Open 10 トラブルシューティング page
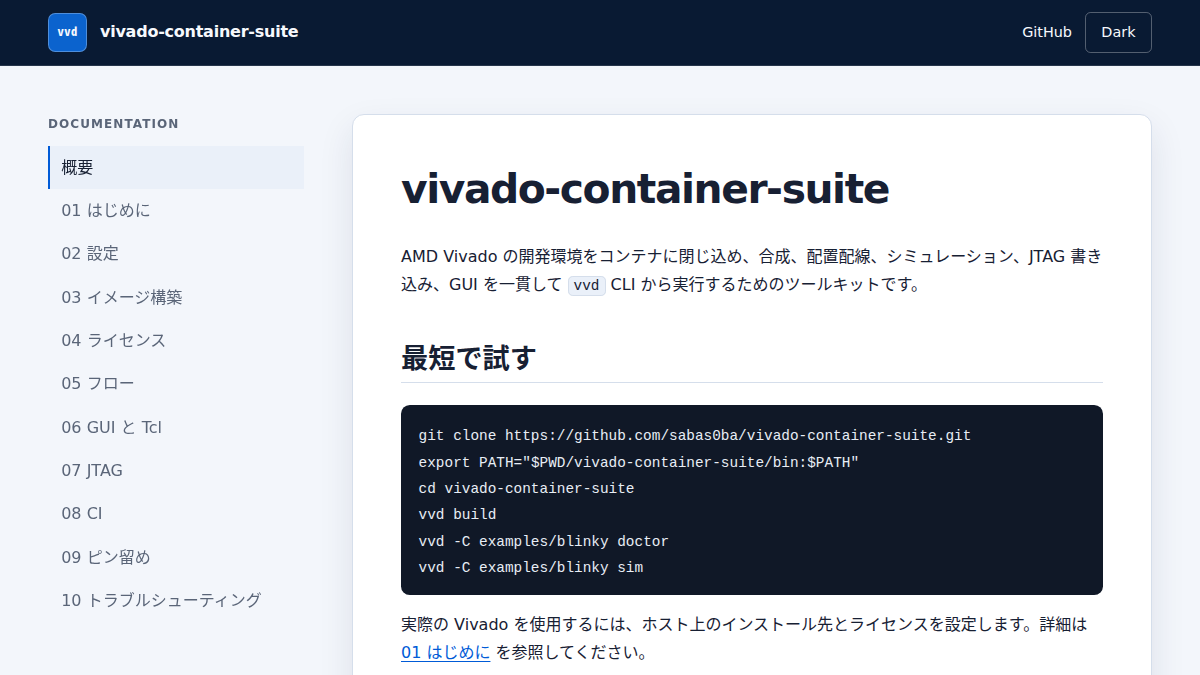 click(x=176, y=600)
